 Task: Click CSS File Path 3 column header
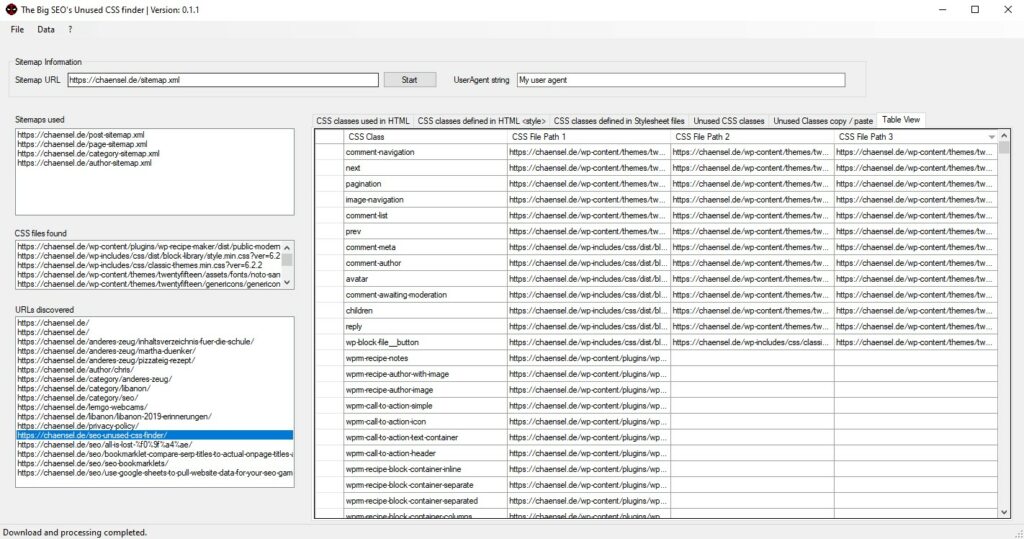click(915, 137)
